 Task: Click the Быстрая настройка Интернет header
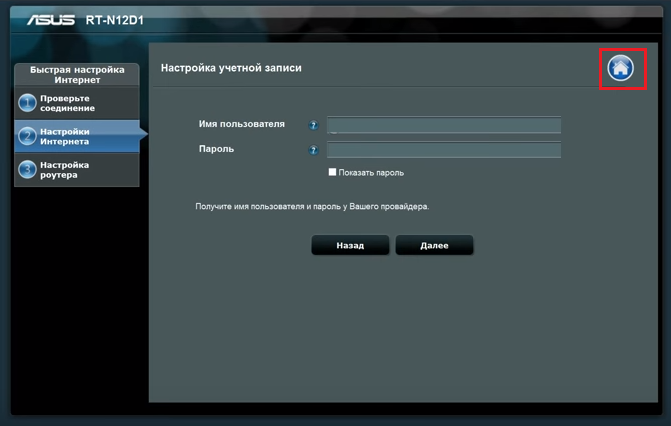[x=77, y=75]
